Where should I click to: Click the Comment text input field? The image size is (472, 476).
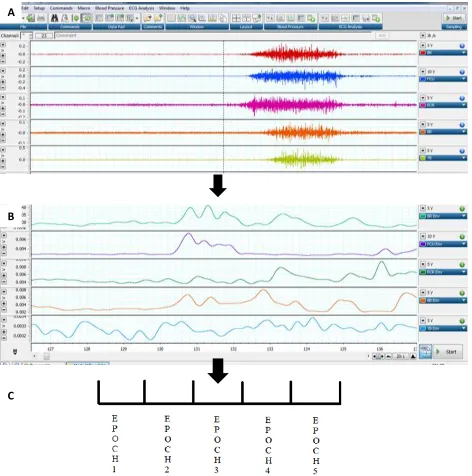tap(213, 35)
